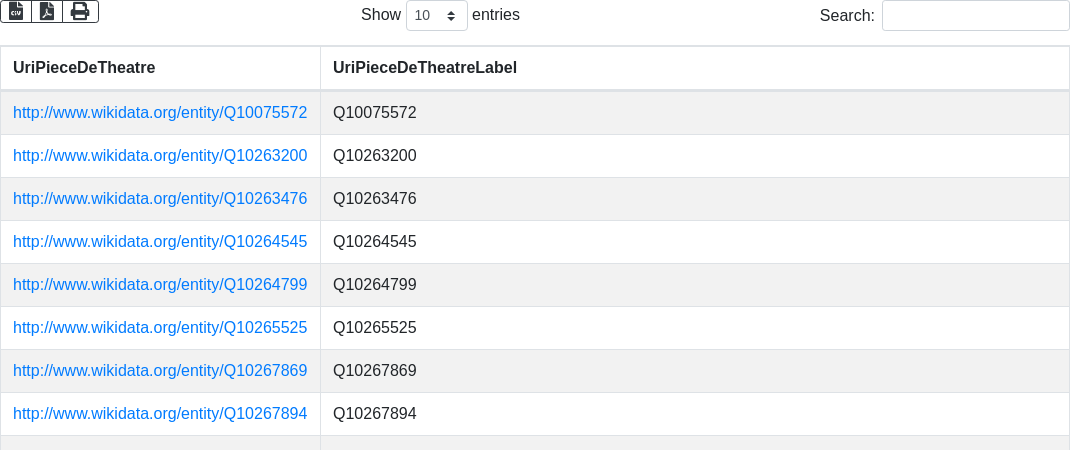The image size is (1070, 450).
Task: Follow the Q10267869 Wikidata link
Action: 160,371
